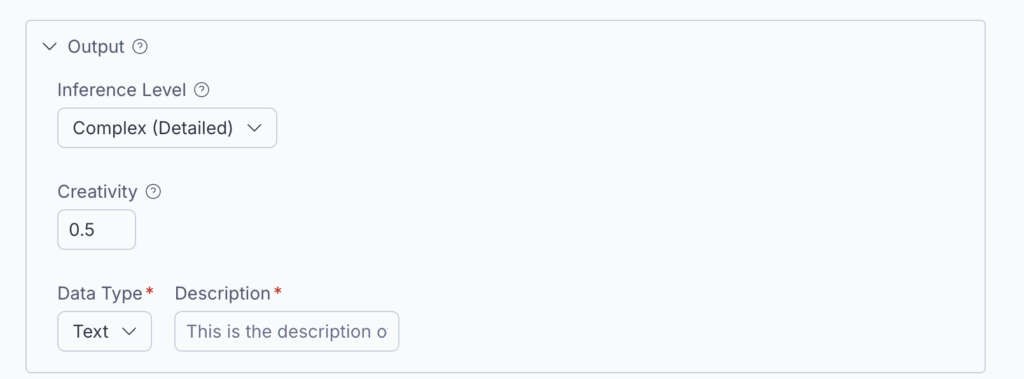Click red required asterisk beside Description

coord(278,291)
